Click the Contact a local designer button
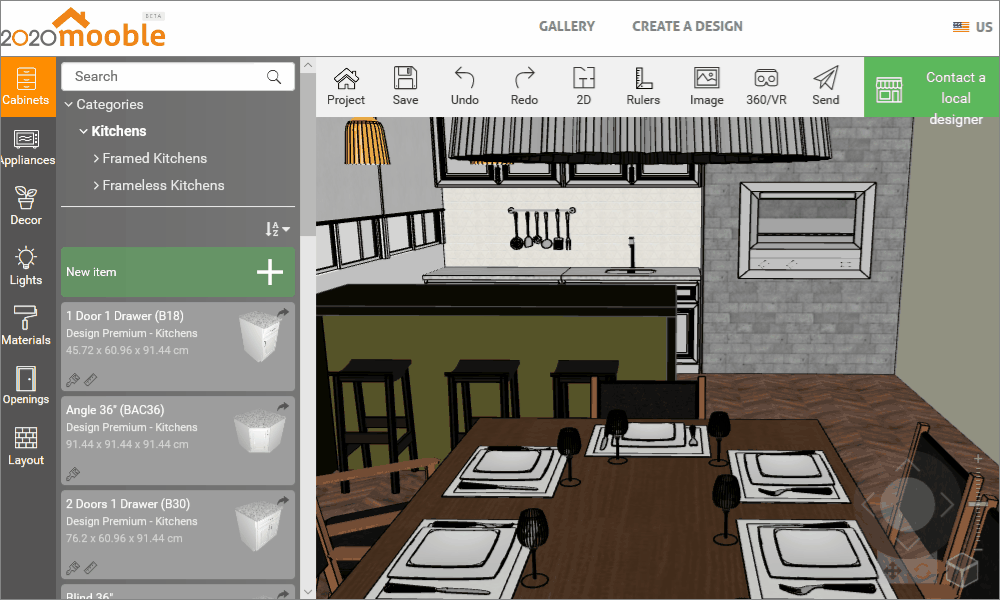This screenshot has width=1000, height=600. [932, 87]
